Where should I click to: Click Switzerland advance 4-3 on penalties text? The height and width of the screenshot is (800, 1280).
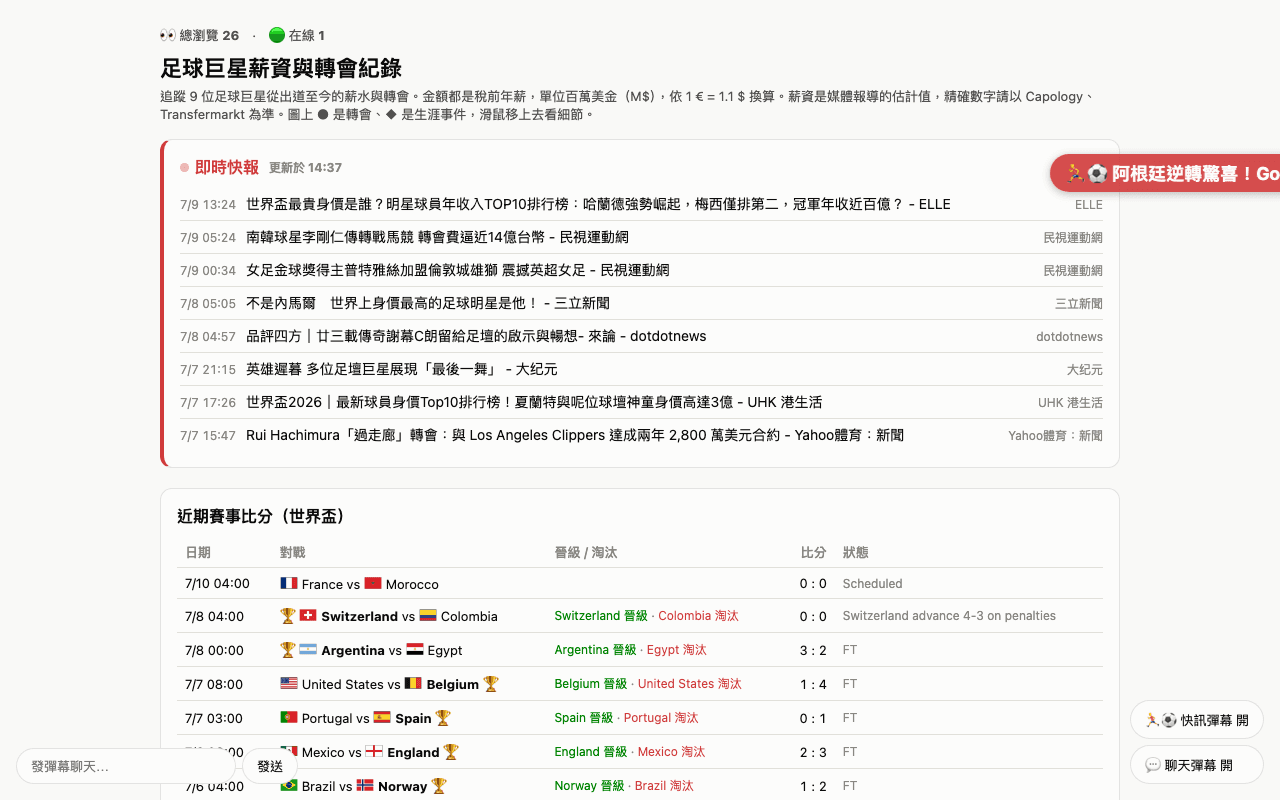(949, 616)
